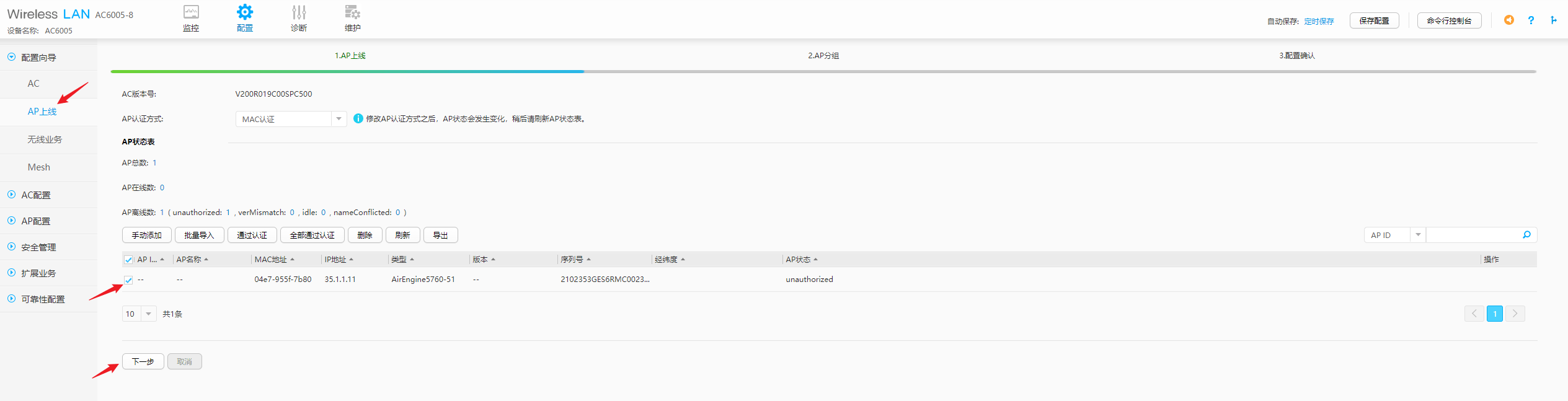Click the 定时保存 auto-save link

click(x=1319, y=21)
